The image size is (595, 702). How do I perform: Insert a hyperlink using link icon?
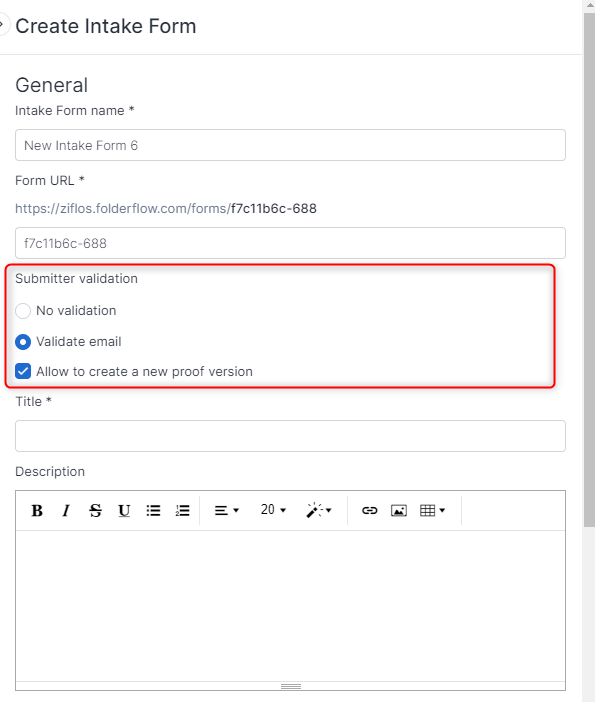click(369, 510)
